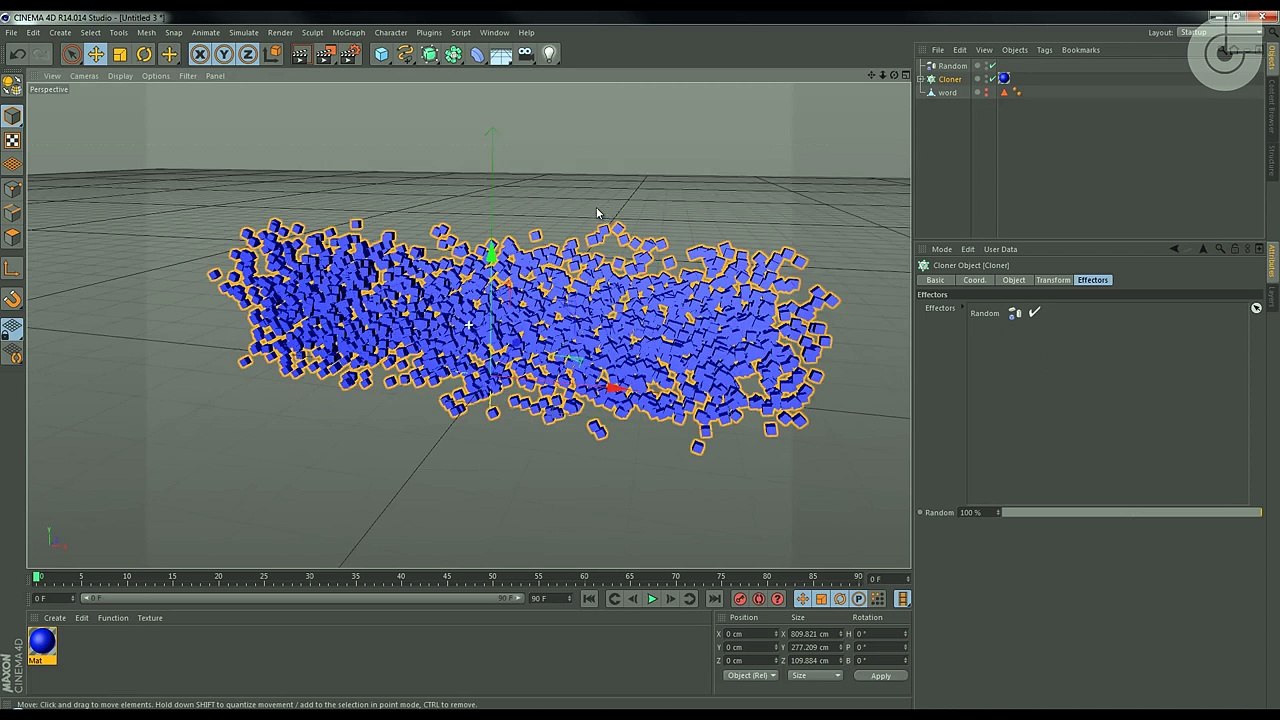1280x720 pixels.
Task: Open the NURBS generators icon
Action: click(429, 55)
